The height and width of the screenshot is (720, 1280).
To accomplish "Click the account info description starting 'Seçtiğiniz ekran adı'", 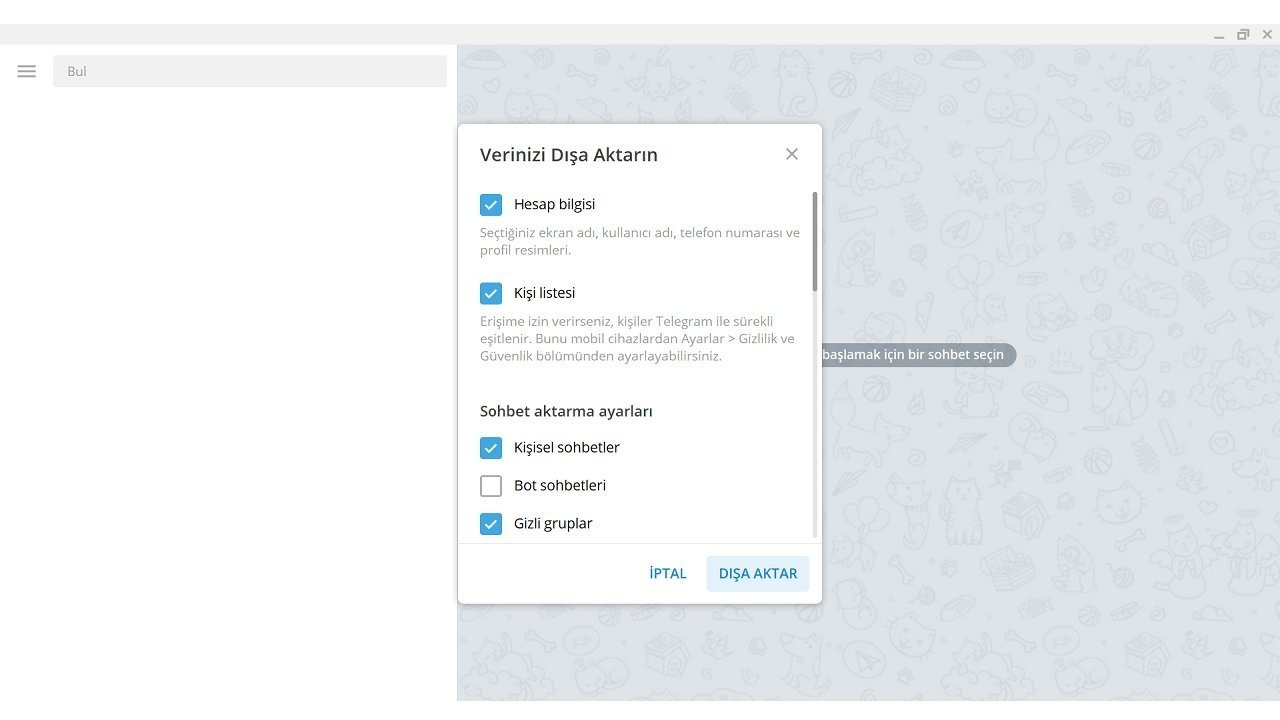I will pos(640,242).
